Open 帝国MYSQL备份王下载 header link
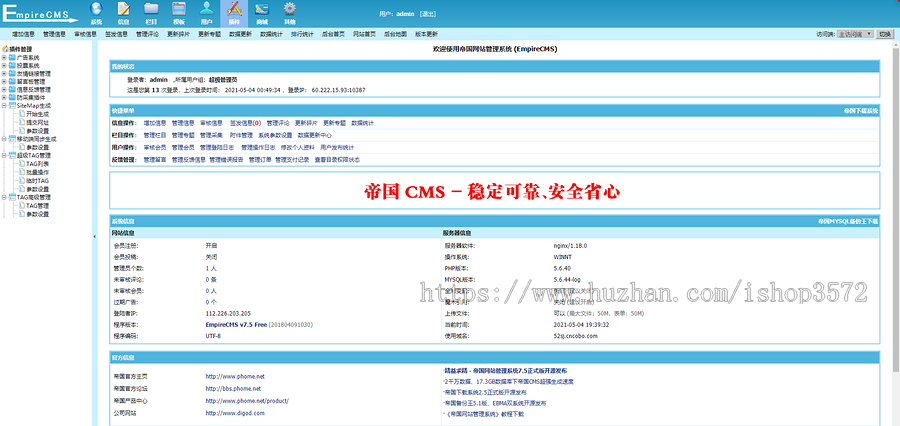This screenshot has height=426, width=900. (848, 221)
